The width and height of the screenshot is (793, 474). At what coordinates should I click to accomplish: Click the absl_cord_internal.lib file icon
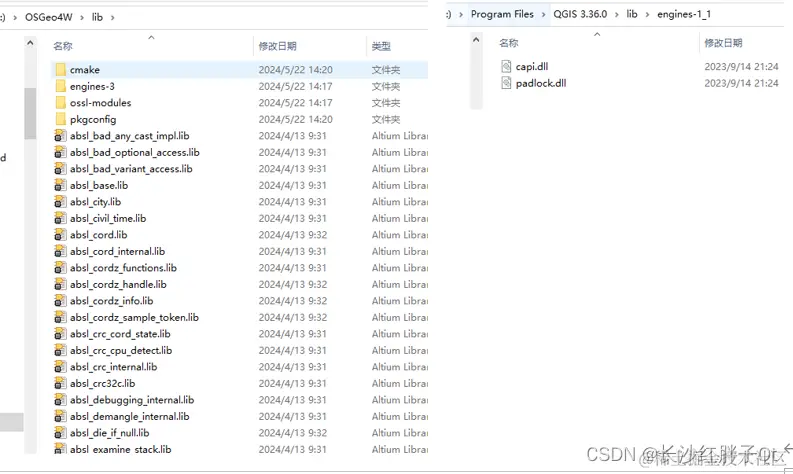[60, 251]
